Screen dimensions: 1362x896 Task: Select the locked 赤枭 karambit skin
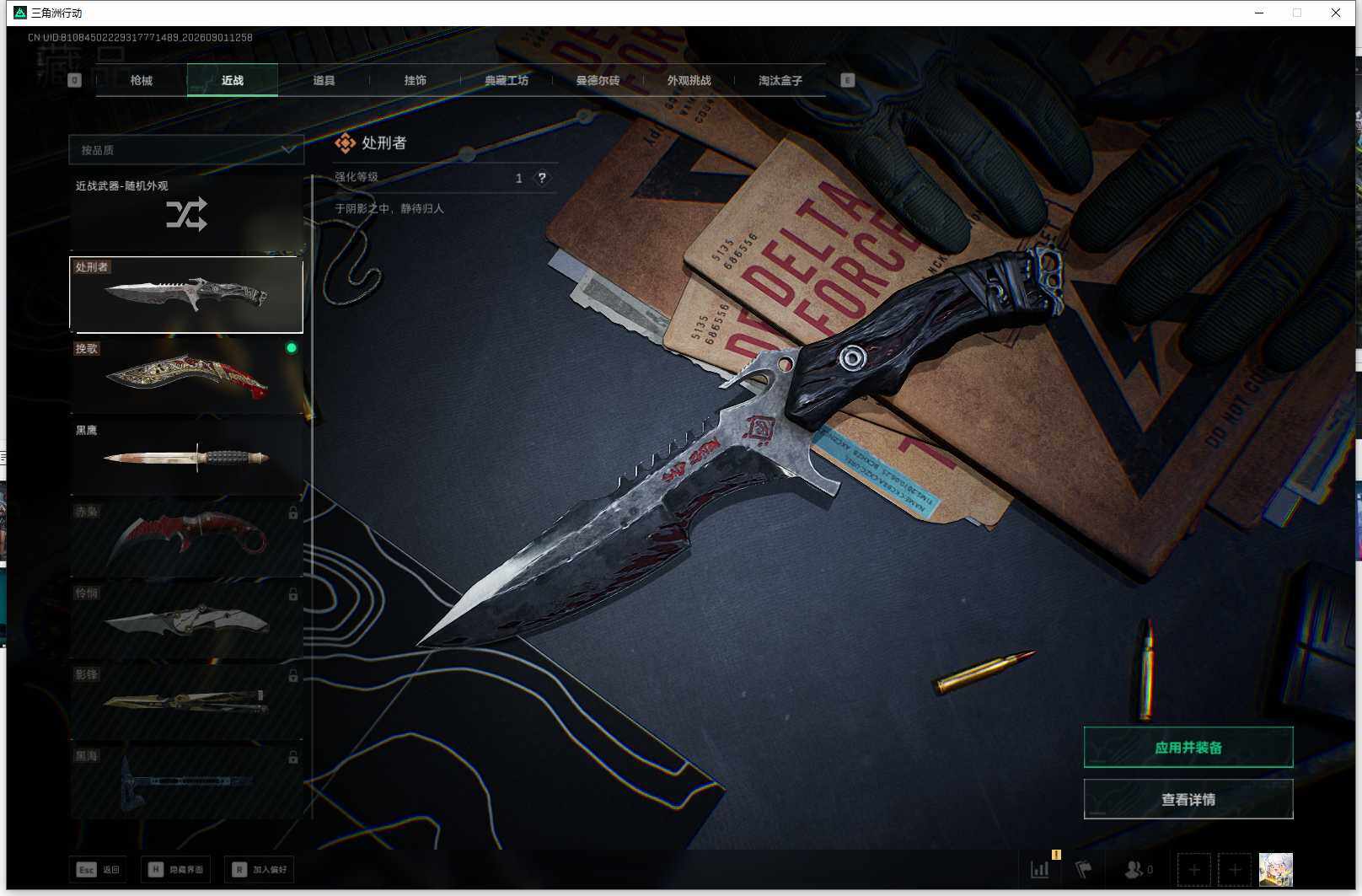click(186, 539)
